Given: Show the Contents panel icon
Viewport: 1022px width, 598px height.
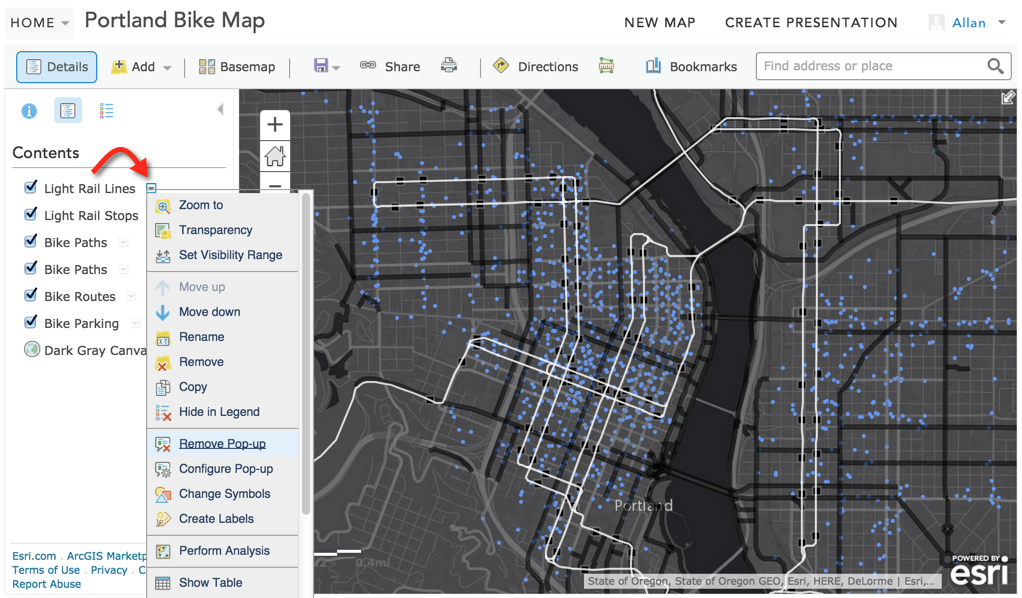Looking at the screenshot, I should click(68, 111).
